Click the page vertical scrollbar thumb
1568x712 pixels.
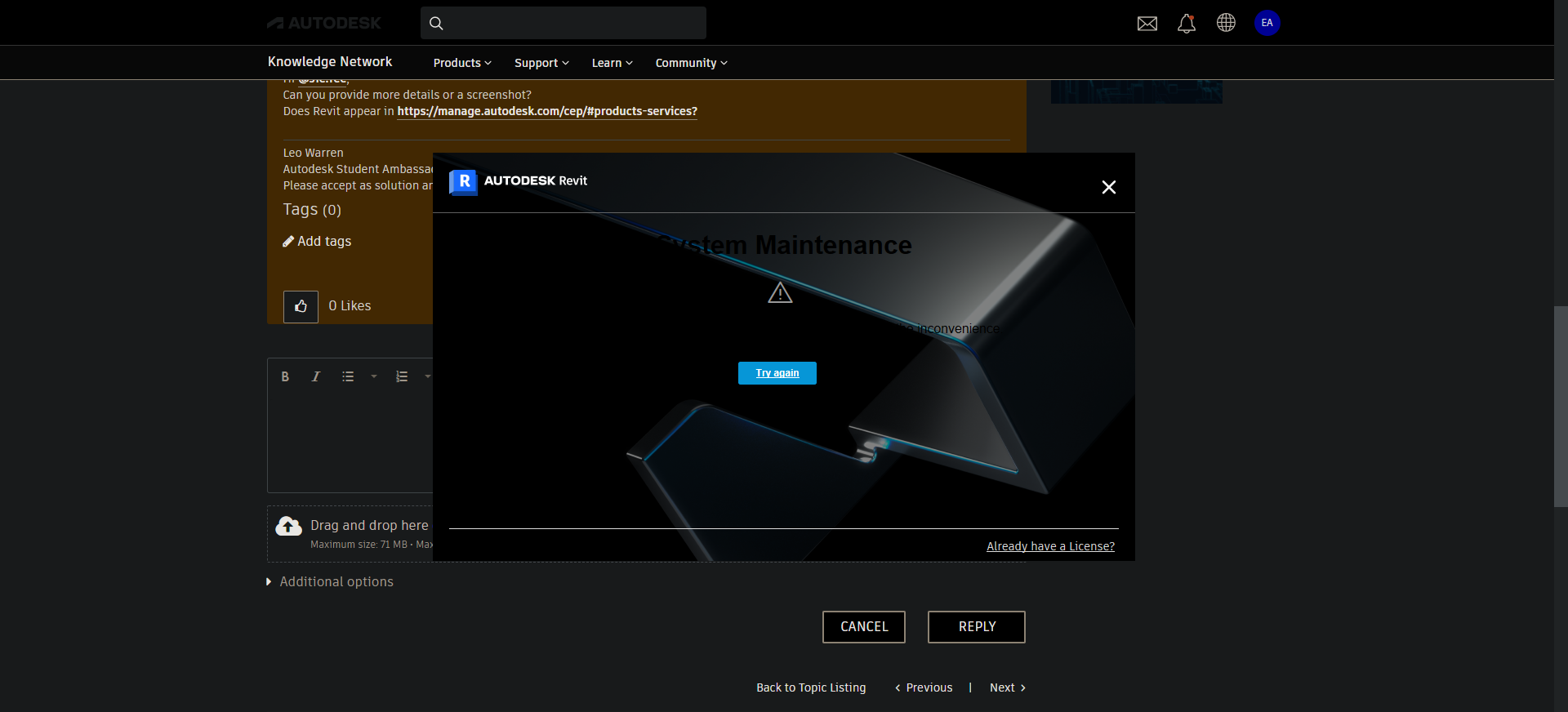[1561, 407]
